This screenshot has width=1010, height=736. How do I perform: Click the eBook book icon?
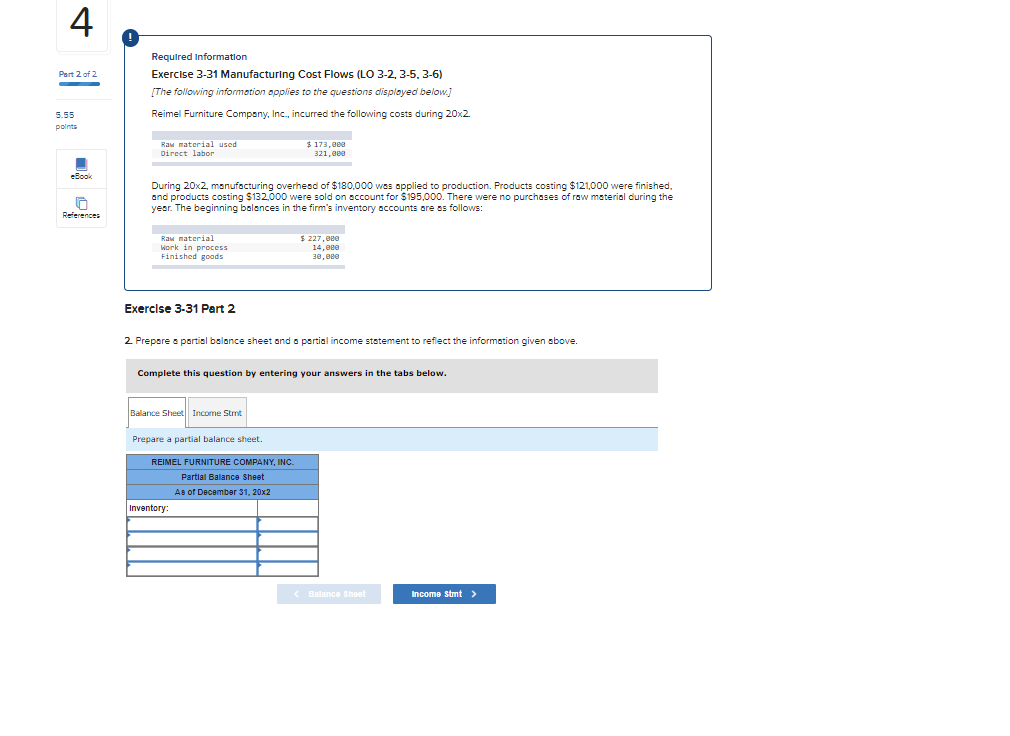point(80,163)
